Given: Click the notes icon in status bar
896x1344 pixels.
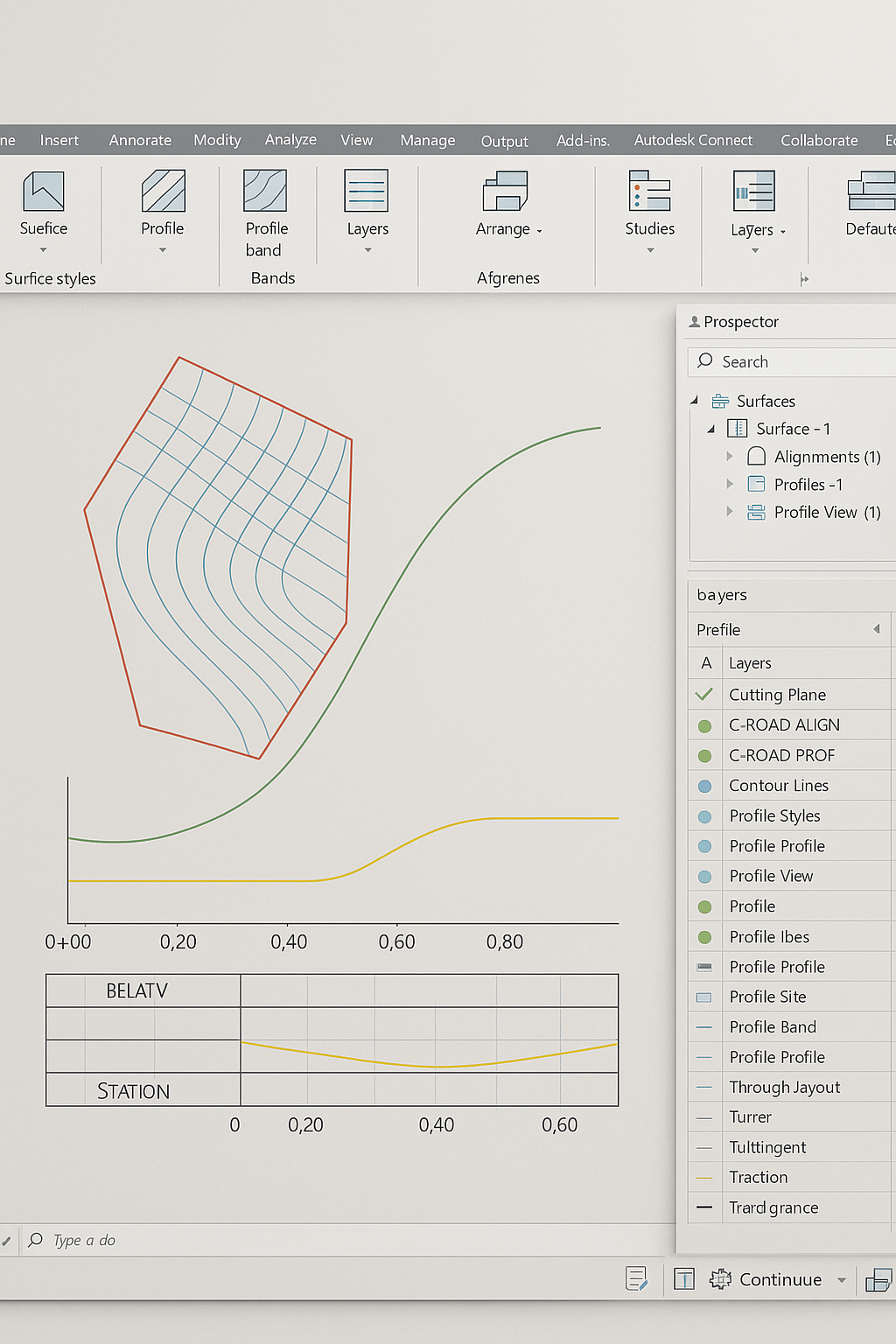Looking at the screenshot, I should point(637,1279).
